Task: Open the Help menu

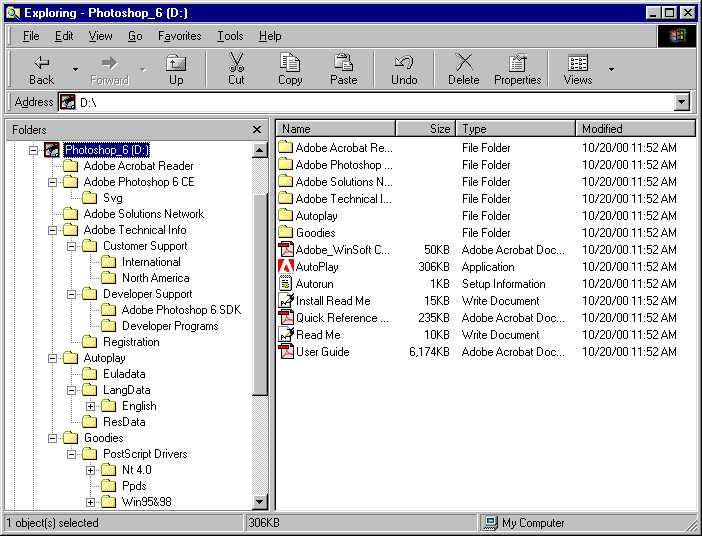Action: (270, 36)
